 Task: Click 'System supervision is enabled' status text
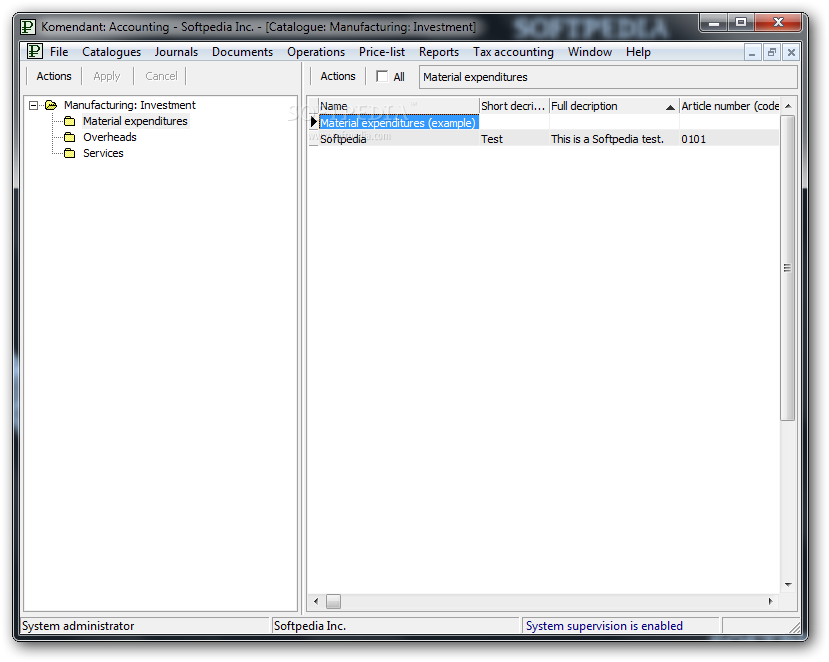click(x=604, y=626)
